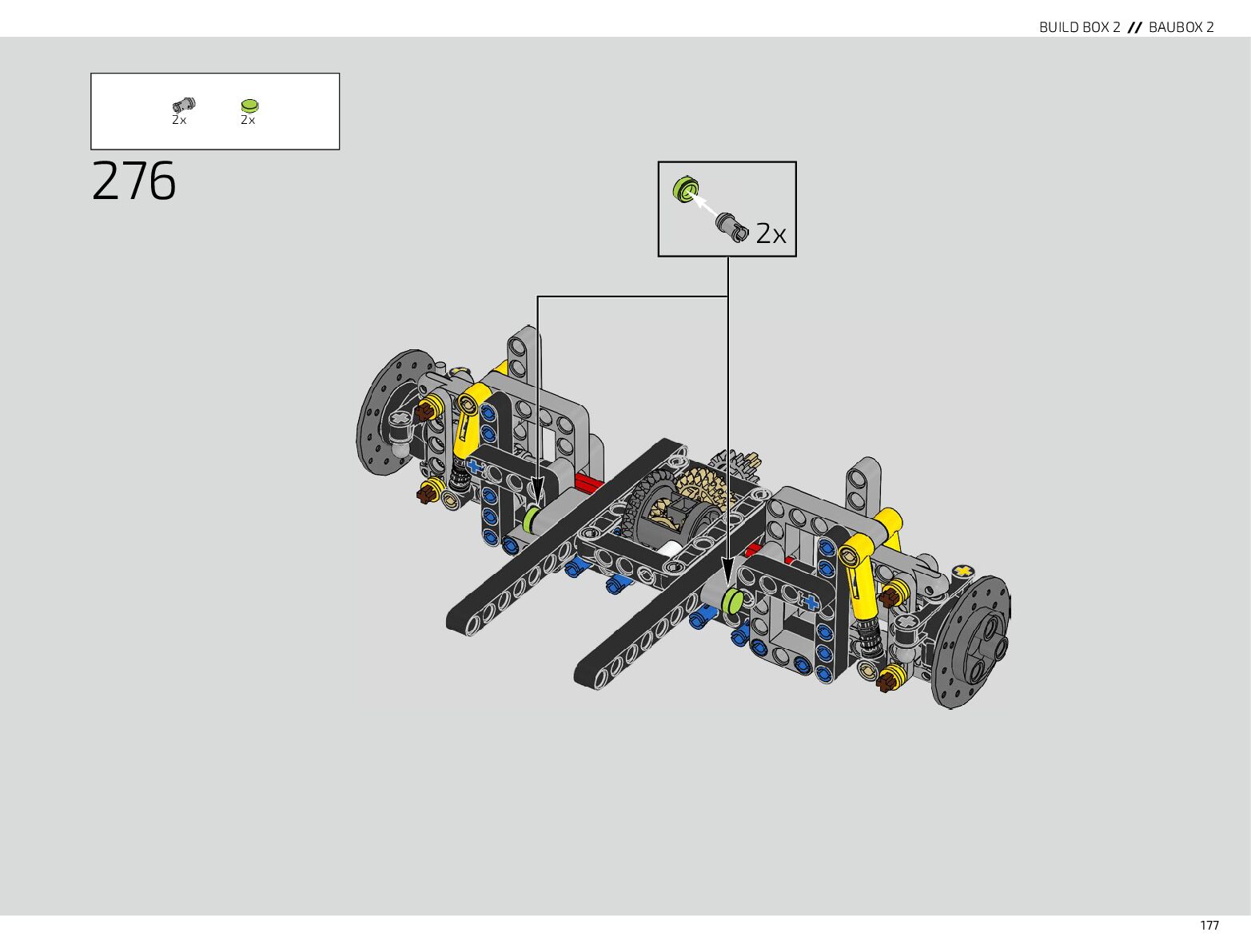This screenshot has width=1251, height=952.
Task: Click the right yellow suspension arm
Action: 860,574
